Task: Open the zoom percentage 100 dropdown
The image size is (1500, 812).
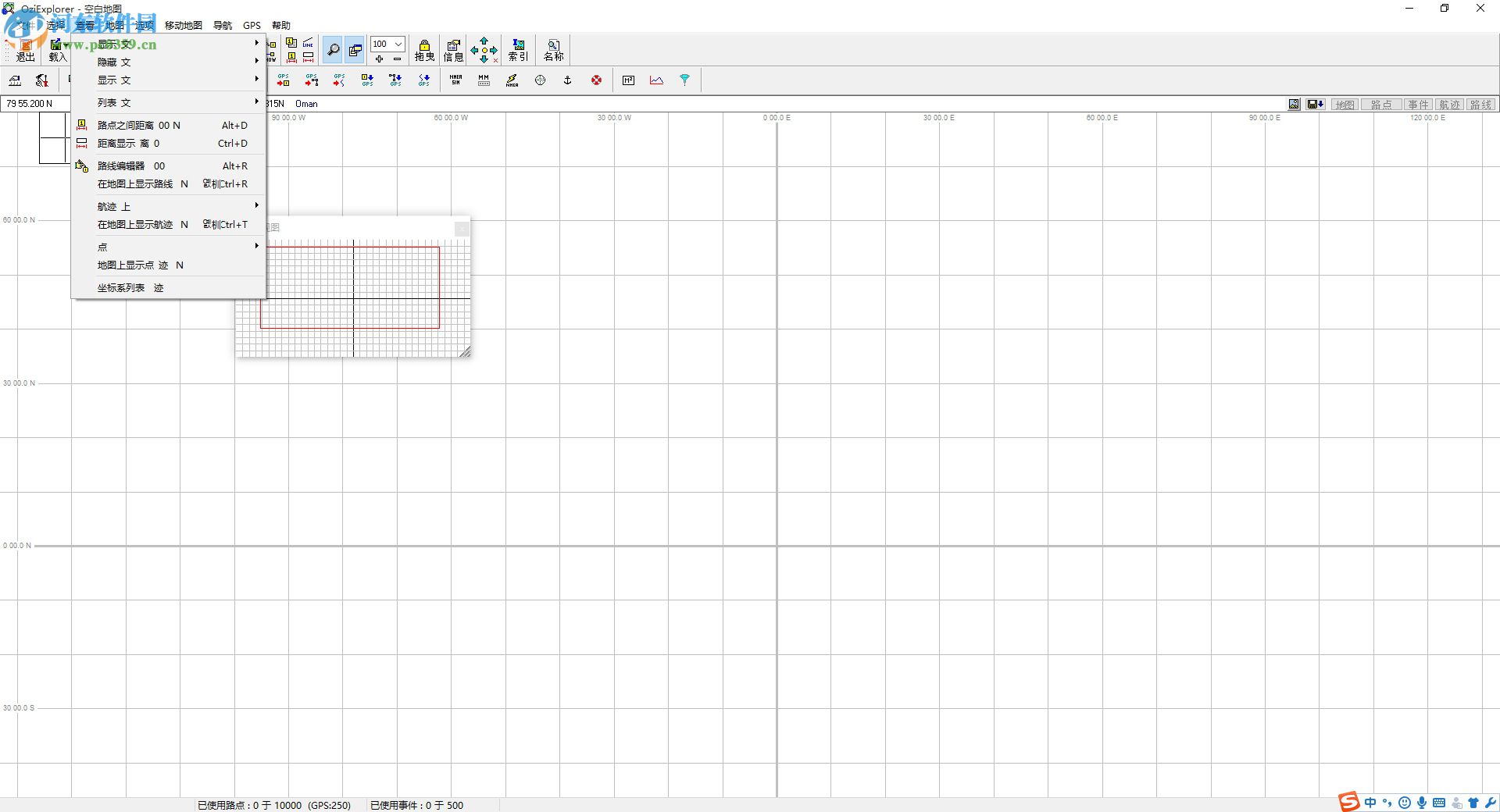Action: point(398,44)
